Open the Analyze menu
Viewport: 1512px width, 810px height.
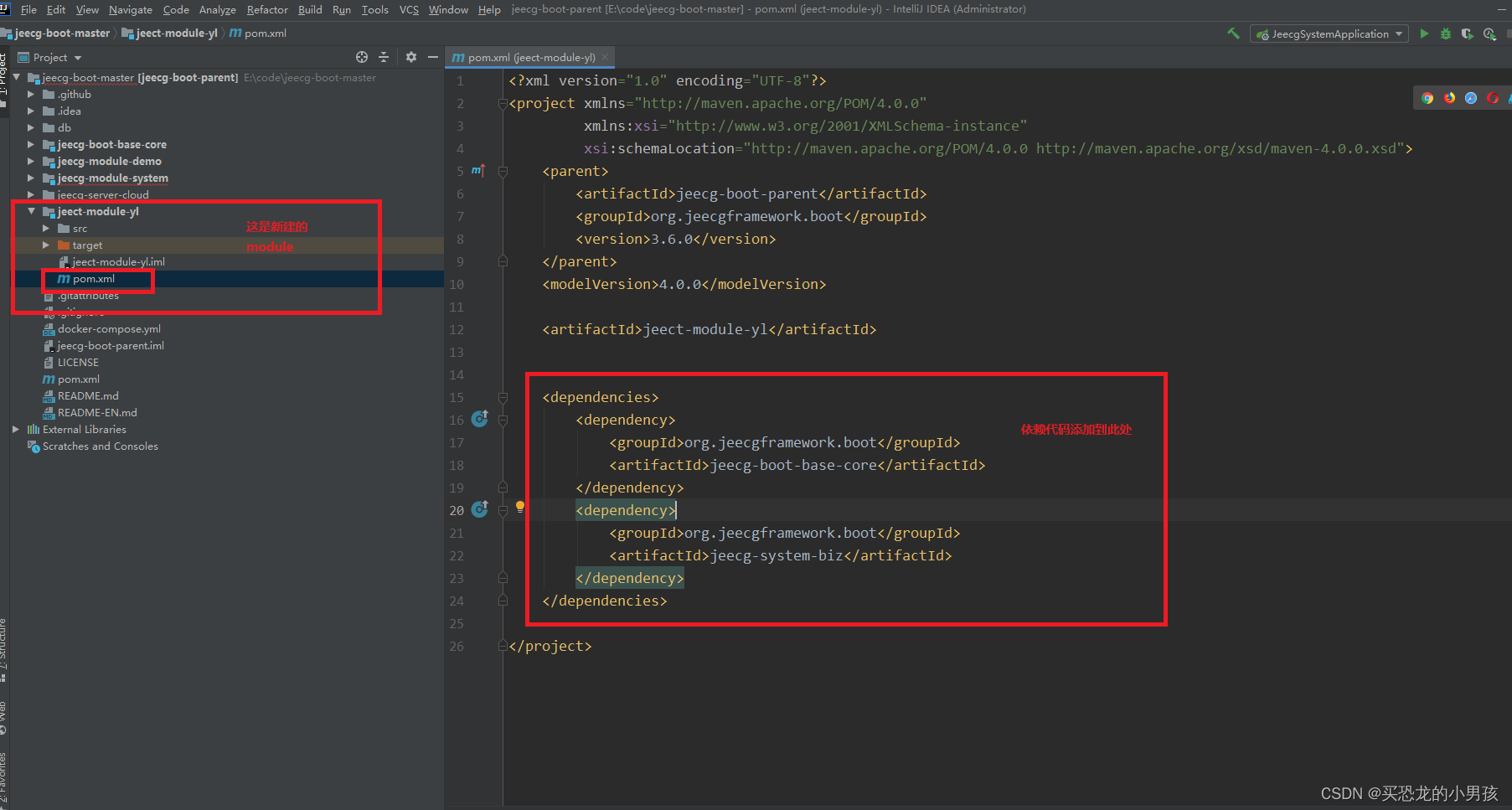point(217,9)
